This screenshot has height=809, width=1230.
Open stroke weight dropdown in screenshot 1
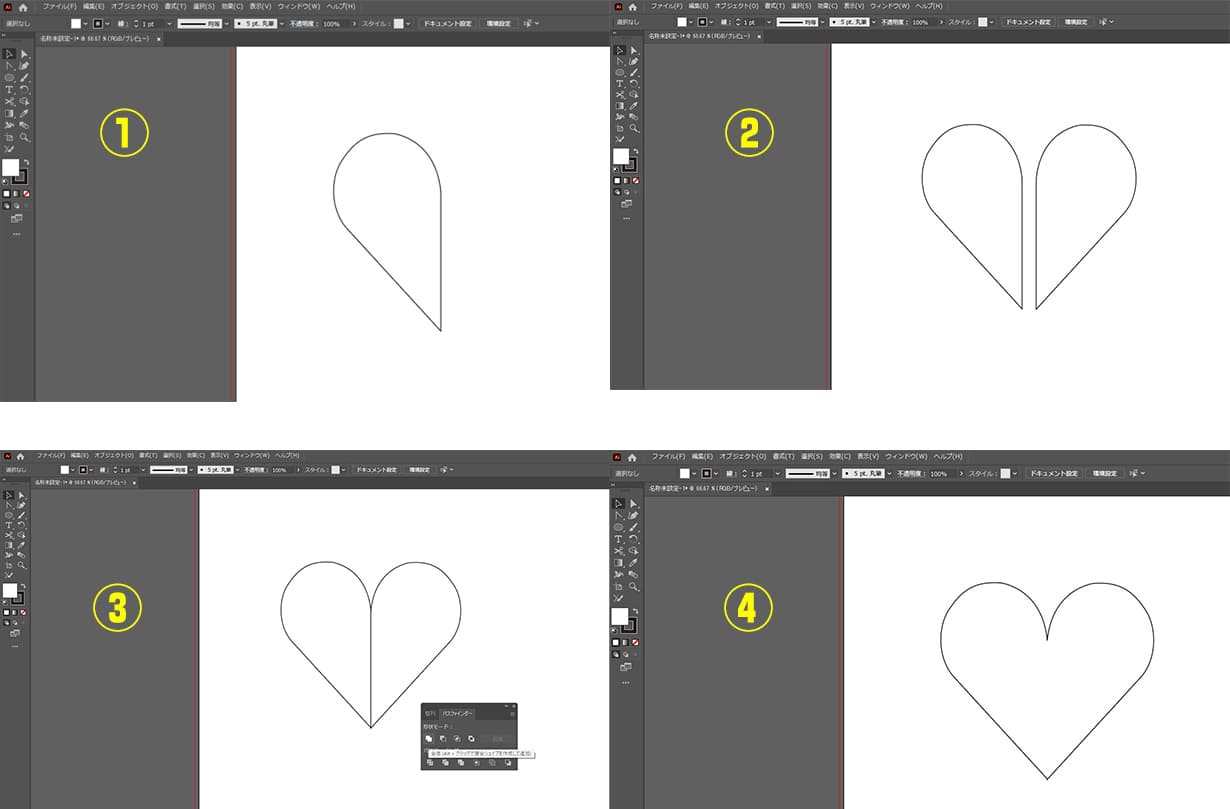coord(169,22)
